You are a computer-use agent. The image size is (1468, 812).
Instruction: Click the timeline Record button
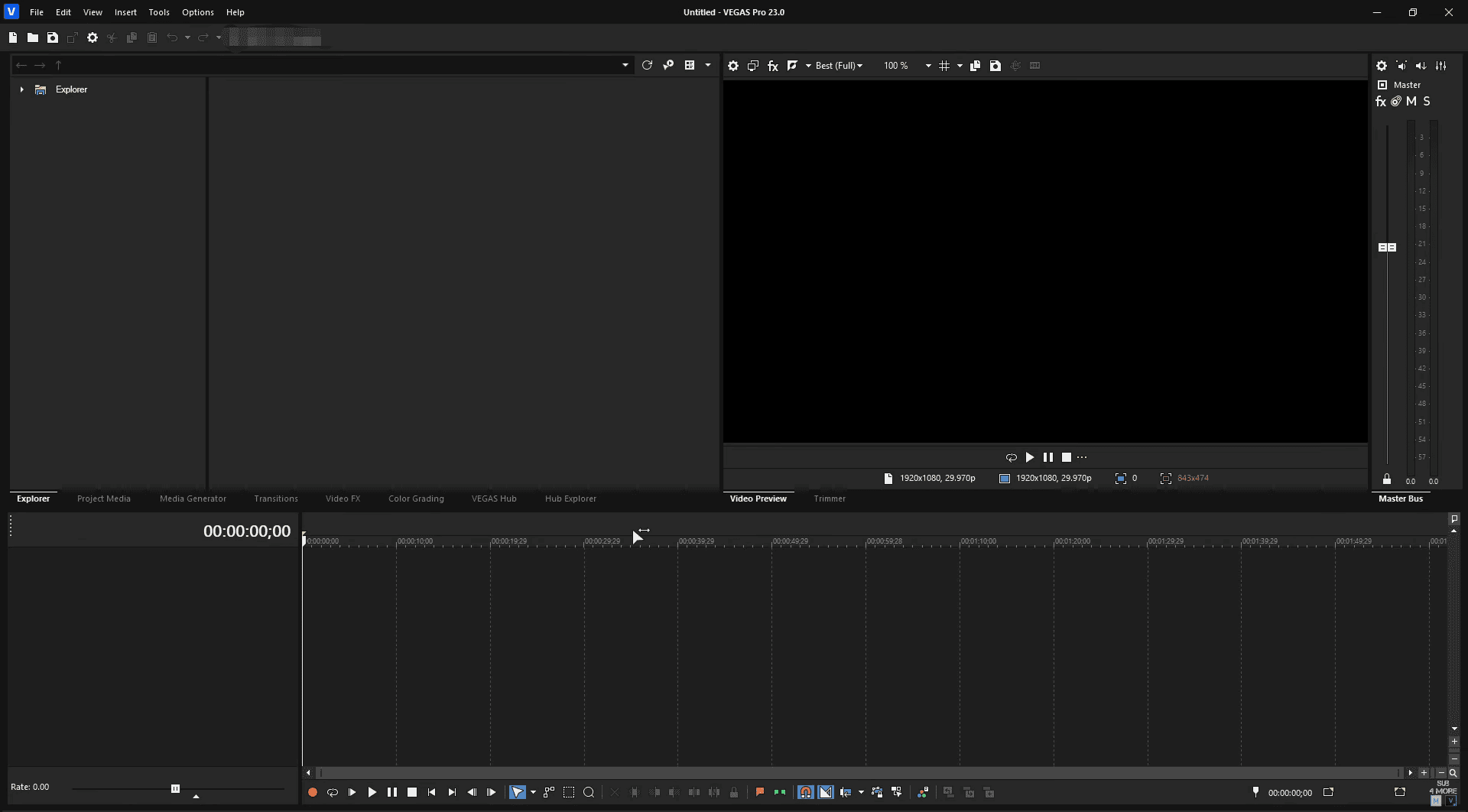click(x=313, y=793)
